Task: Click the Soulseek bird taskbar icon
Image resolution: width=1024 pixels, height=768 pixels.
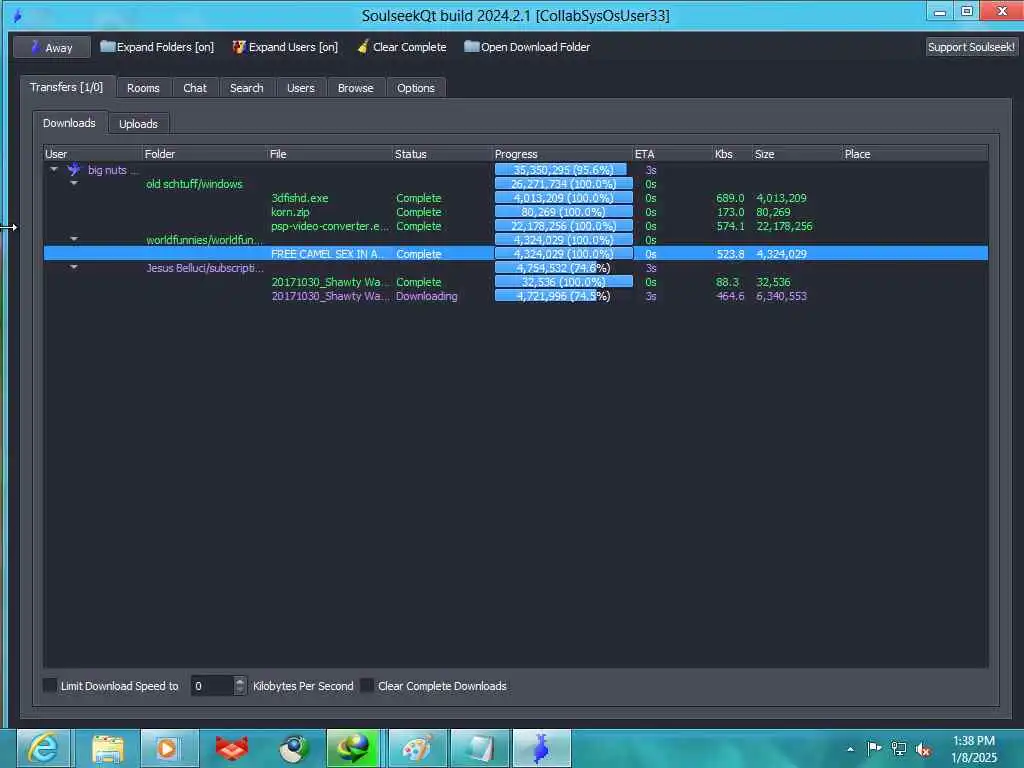Action: (541, 748)
